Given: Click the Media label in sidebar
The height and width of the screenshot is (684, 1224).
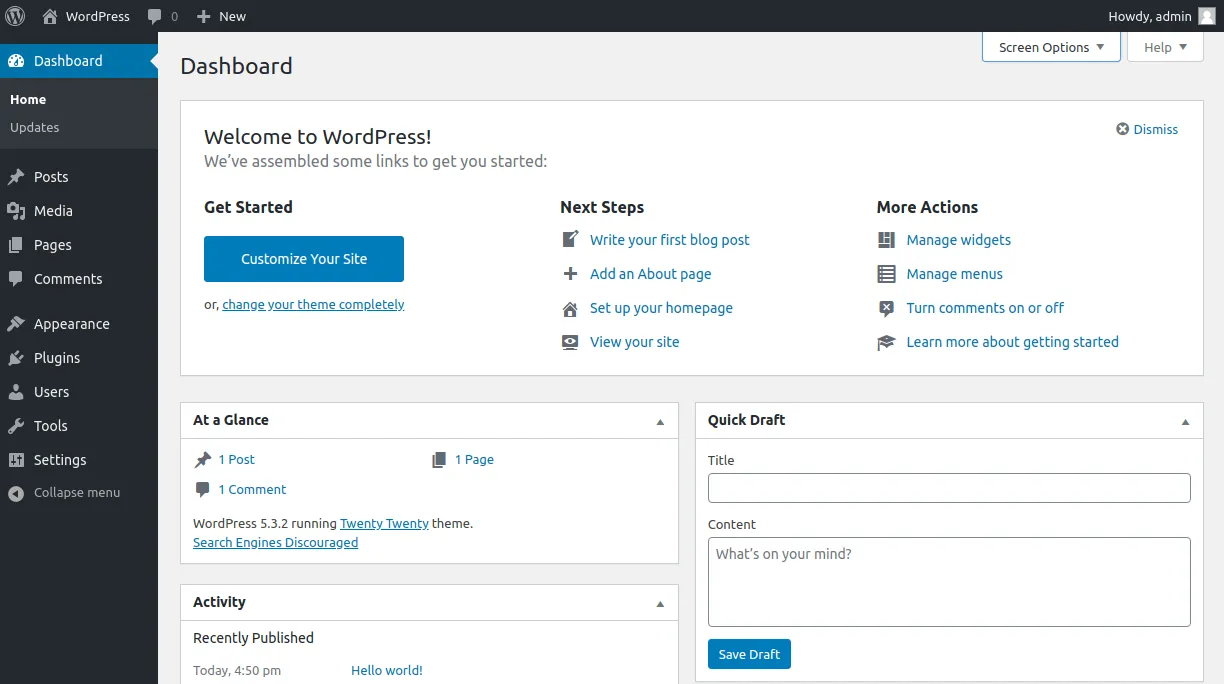Looking at the screenshot, I should point(53,211).
